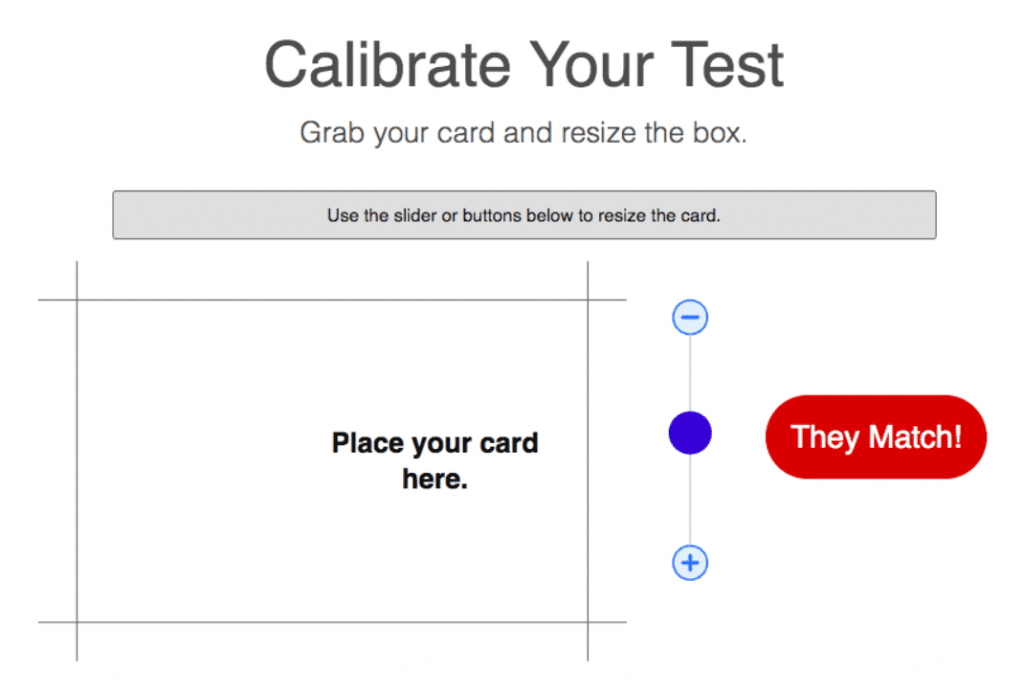The image size is (1024, 694).
Task: Click the slider track below the minus icon
Action: coord(690,373)
